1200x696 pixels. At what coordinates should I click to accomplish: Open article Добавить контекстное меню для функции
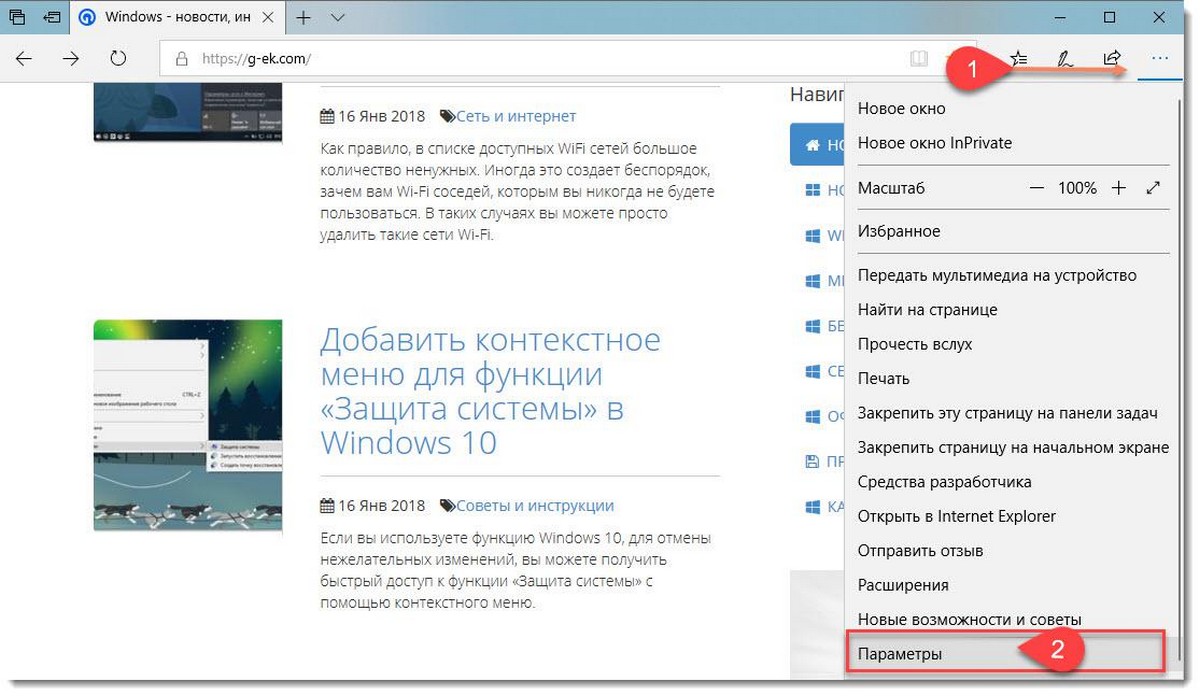pyautogui.click(x=490, y=391)
